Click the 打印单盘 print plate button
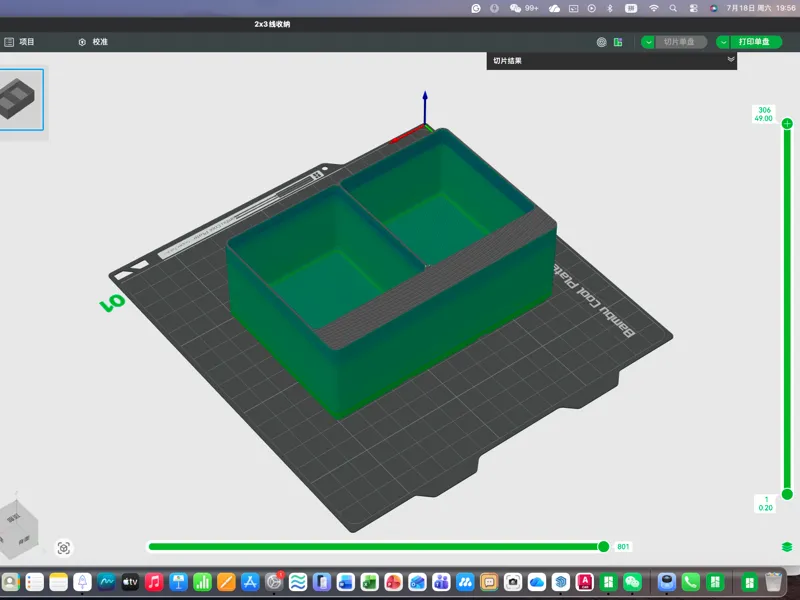This screenshot has height=600, width=800. 756,42
